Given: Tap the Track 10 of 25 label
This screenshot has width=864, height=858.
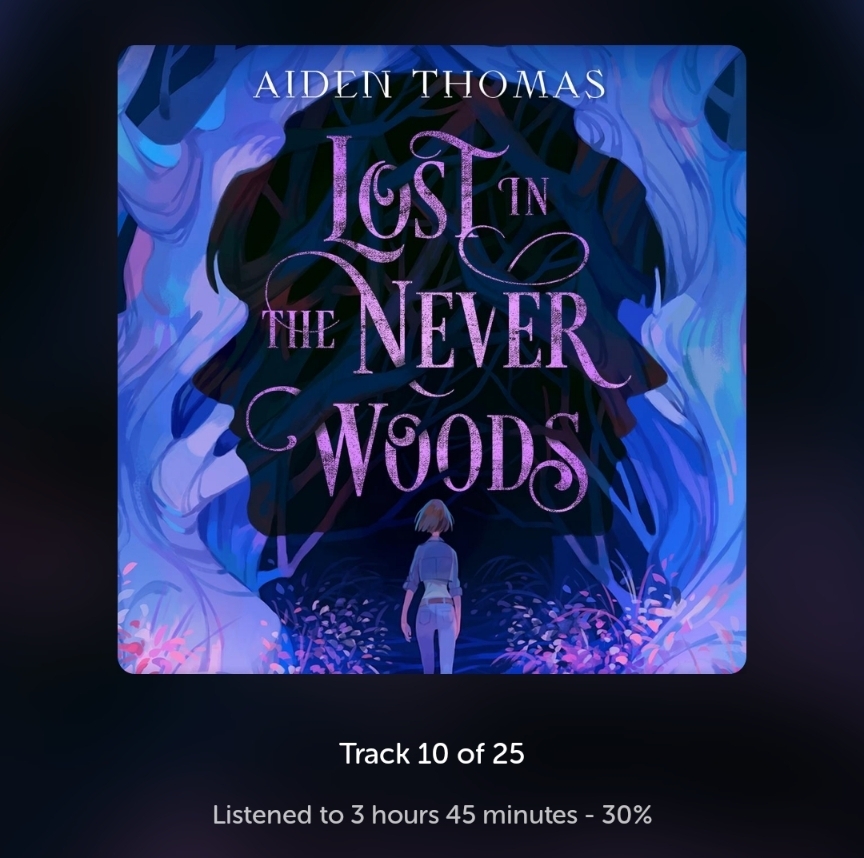Looking at the screenshot, I should pos(432,753).
